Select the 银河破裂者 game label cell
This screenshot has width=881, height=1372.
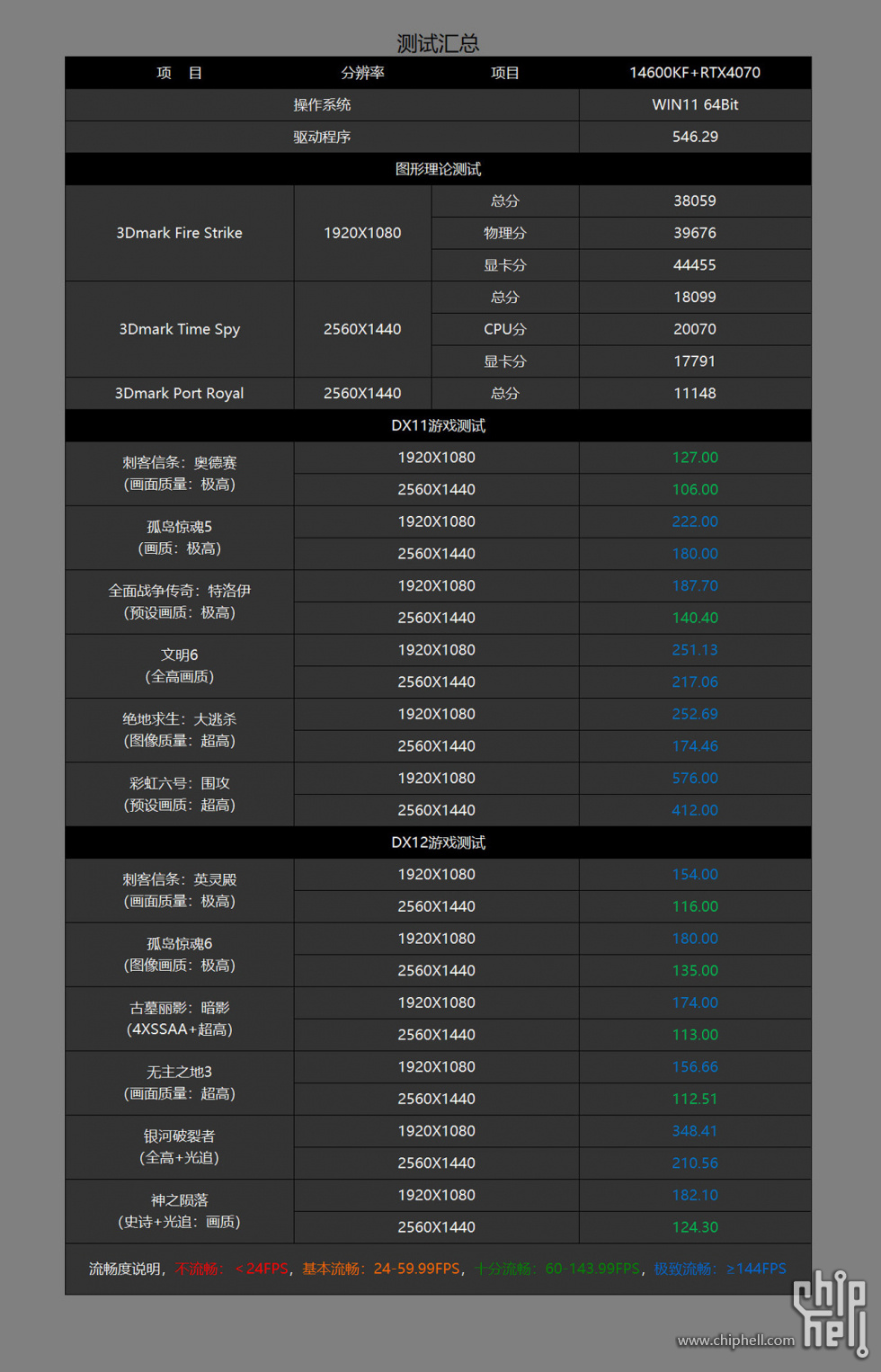point(179,1147)
